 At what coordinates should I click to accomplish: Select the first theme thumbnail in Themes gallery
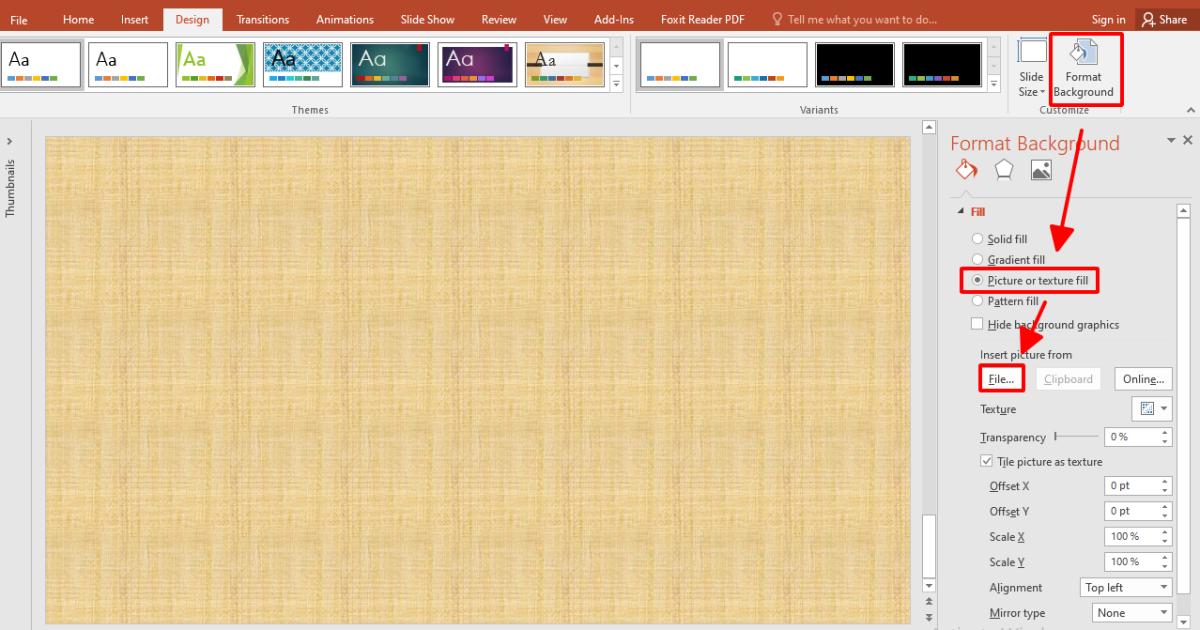click(x=41, y=64)
